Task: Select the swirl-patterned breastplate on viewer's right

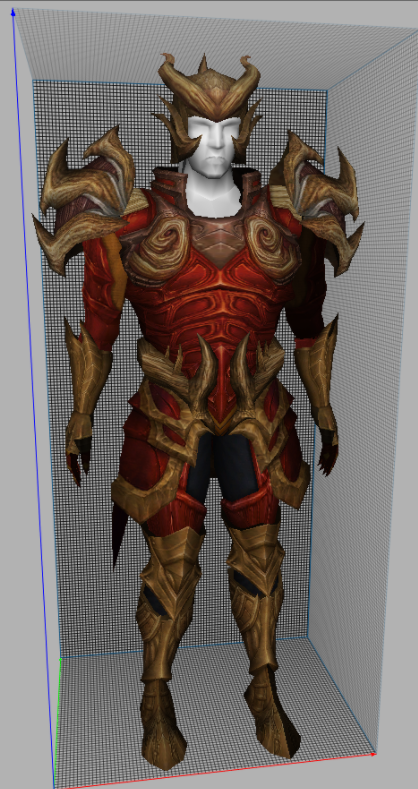Action: click(x=272, y=247)
